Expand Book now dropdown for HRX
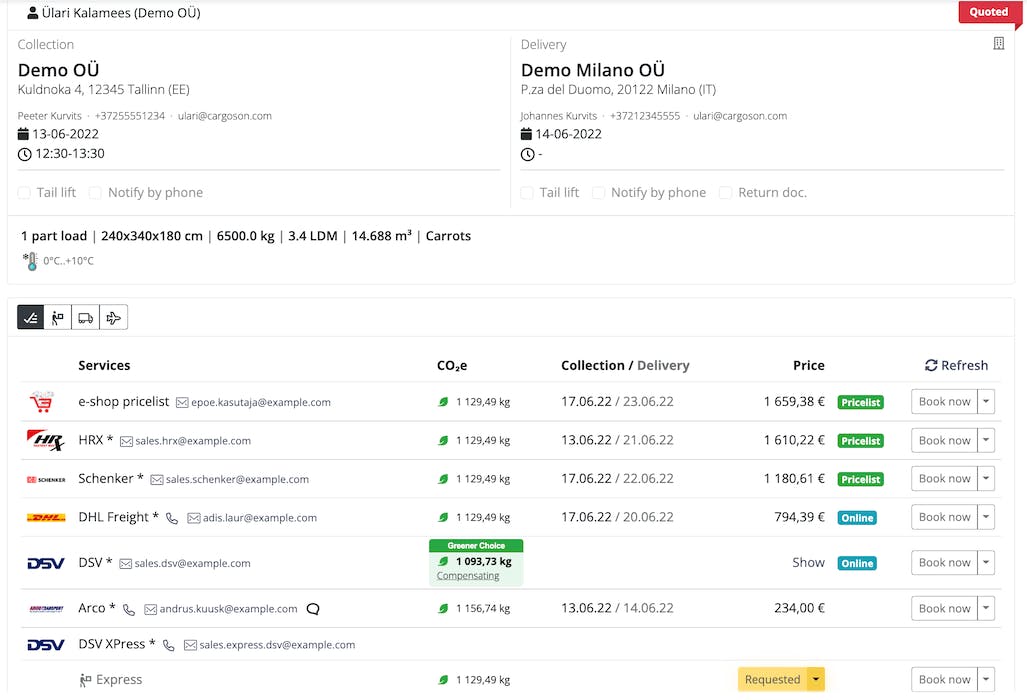Viewport: 1027px width, 700px height. 986,440
